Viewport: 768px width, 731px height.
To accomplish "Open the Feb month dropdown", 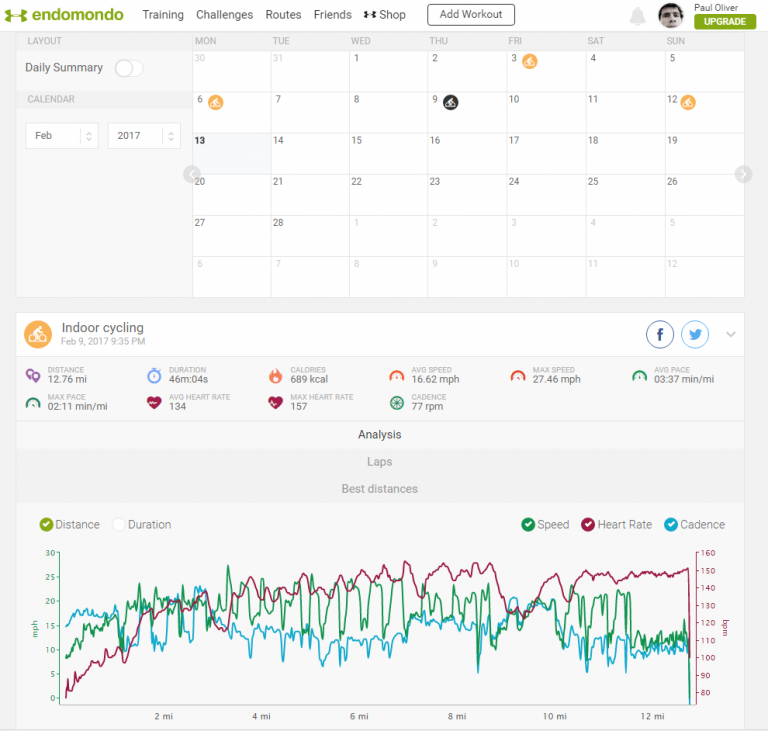I will [62, 136].
